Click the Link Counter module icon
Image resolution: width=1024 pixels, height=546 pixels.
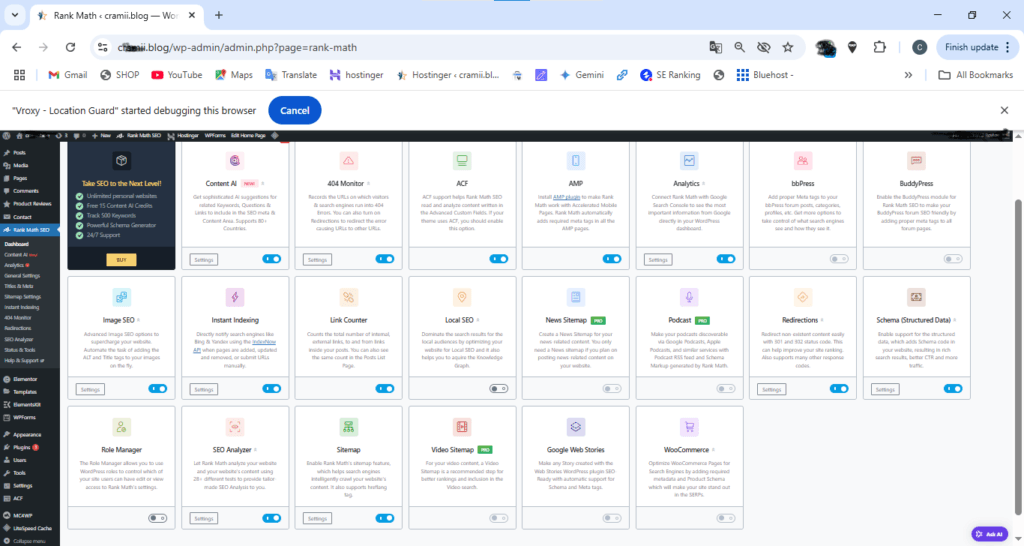(349, 297)
